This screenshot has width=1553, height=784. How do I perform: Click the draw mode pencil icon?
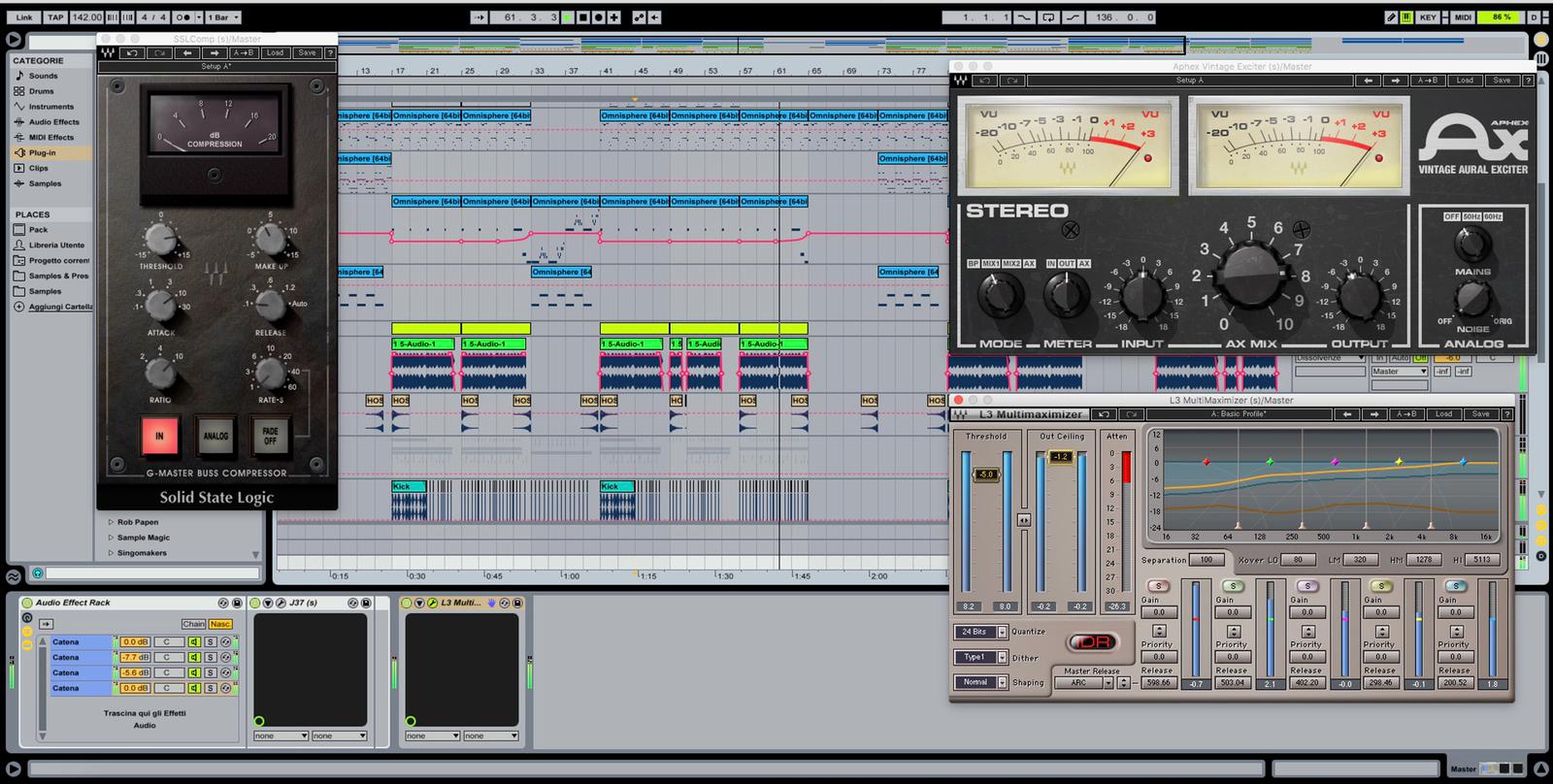[x=1391, y=17]
